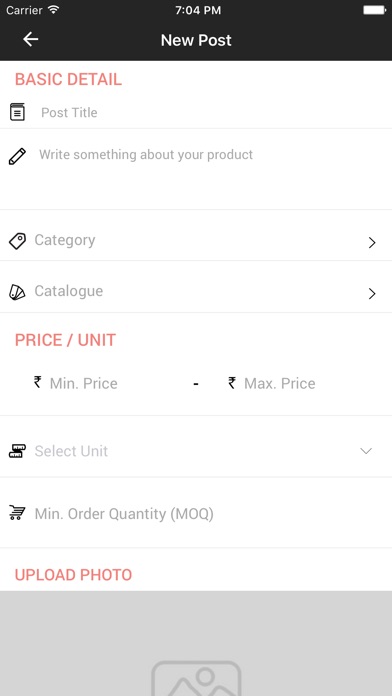The height and width of the screenshot is (696, 392).
Task: Click the rupee symbol before Min. Price
Action: [x=38, y=382]
